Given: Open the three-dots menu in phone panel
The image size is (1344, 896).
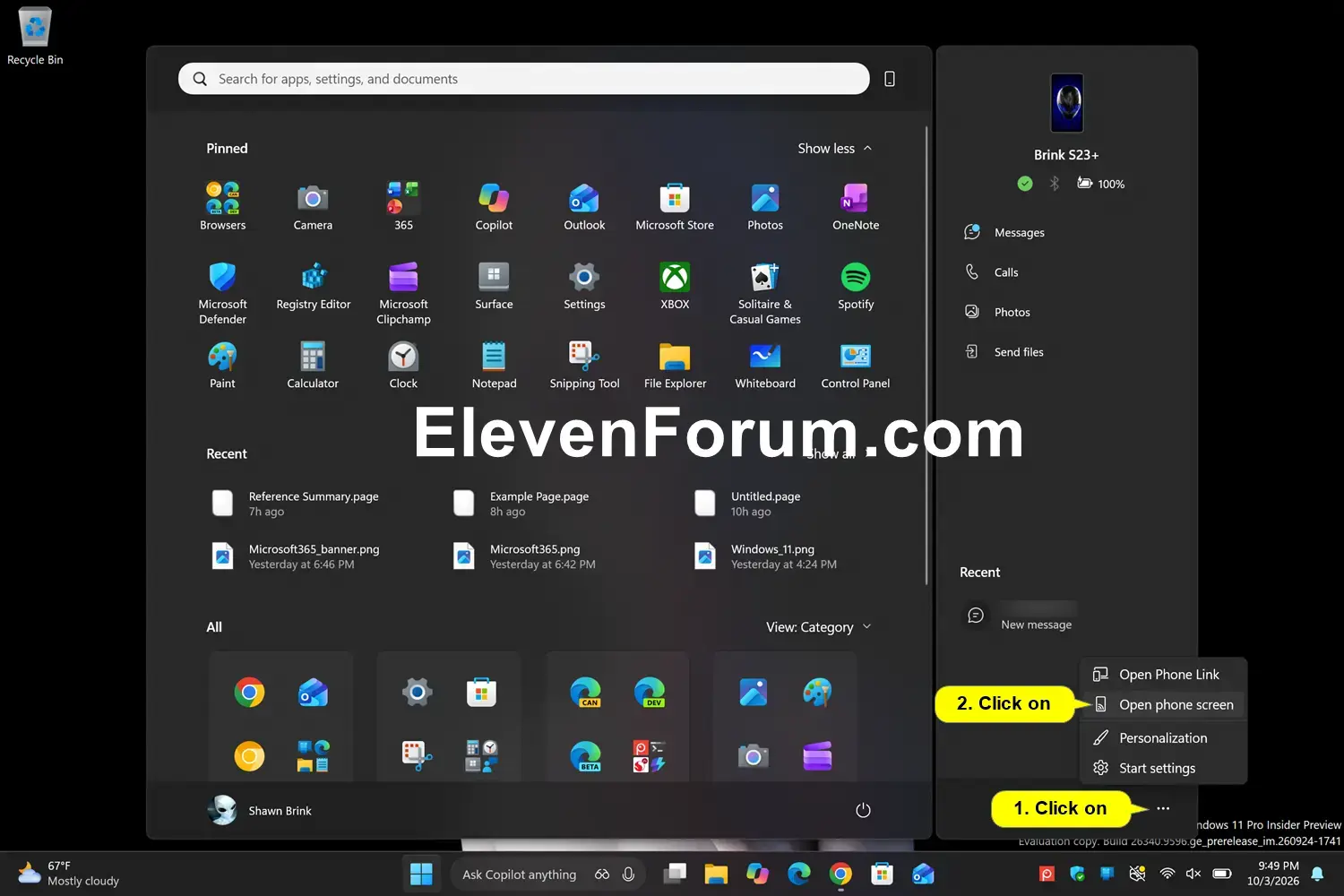Looking at the screenshot, I should point(1163,808).
